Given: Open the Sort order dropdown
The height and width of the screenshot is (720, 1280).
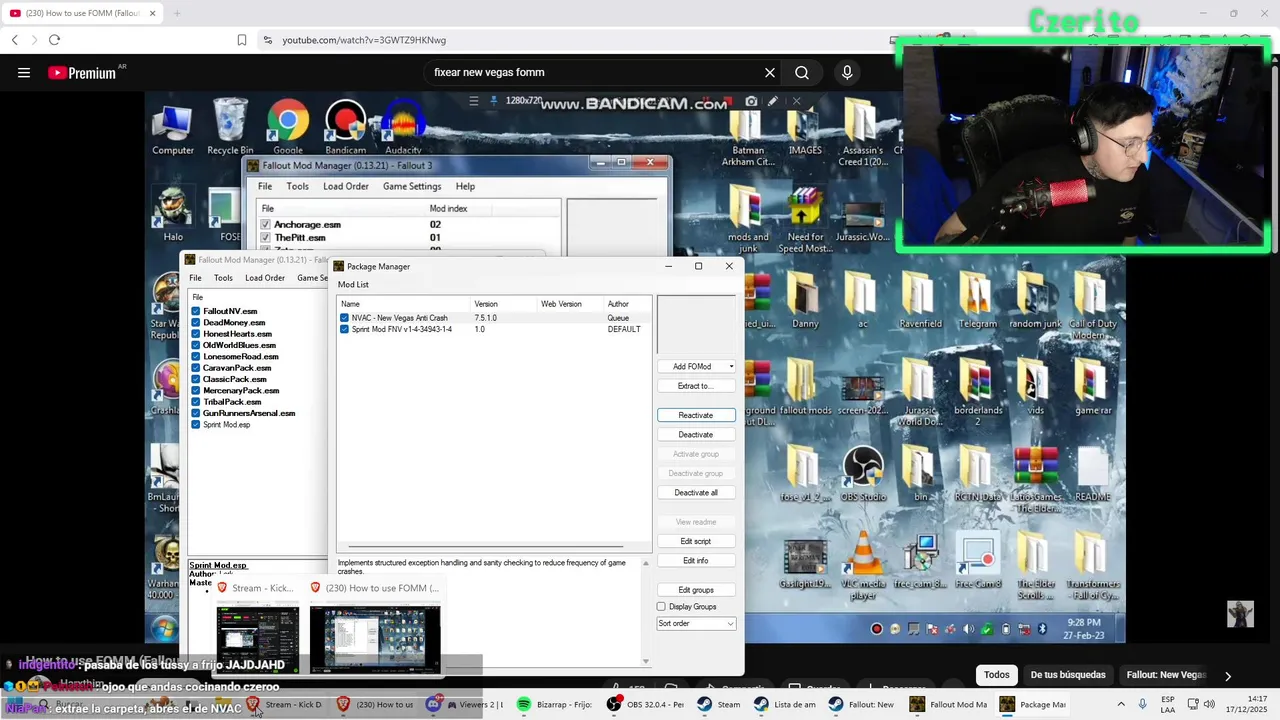Looking at the screenshot, I should coord(696,623).
